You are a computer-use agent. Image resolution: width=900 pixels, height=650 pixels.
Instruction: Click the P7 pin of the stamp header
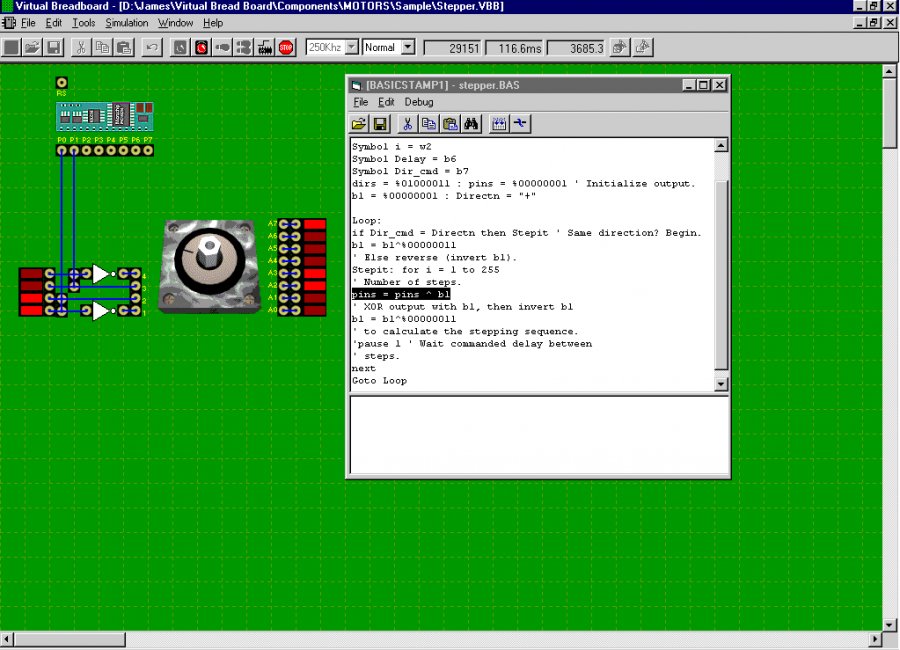(148, 150)
